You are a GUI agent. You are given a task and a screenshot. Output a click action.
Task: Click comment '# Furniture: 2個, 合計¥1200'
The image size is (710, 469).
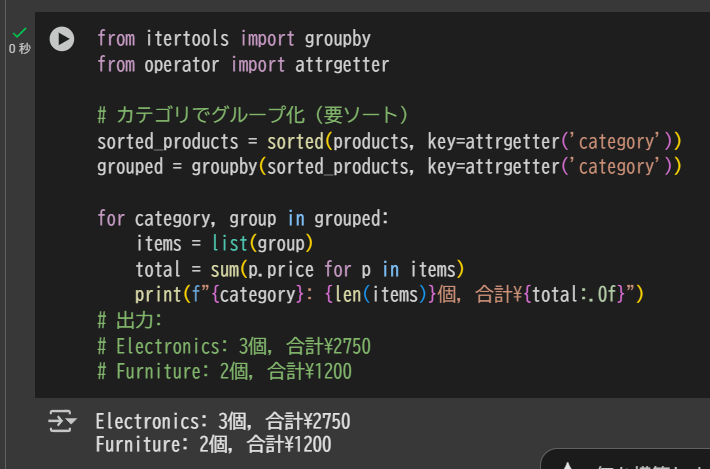pos(225,372)
